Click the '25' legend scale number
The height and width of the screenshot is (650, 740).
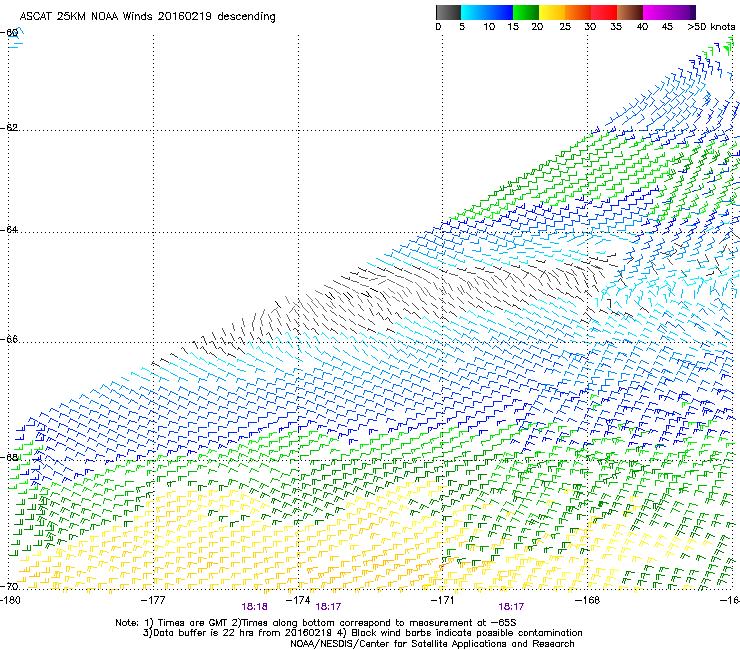[565, 27]
